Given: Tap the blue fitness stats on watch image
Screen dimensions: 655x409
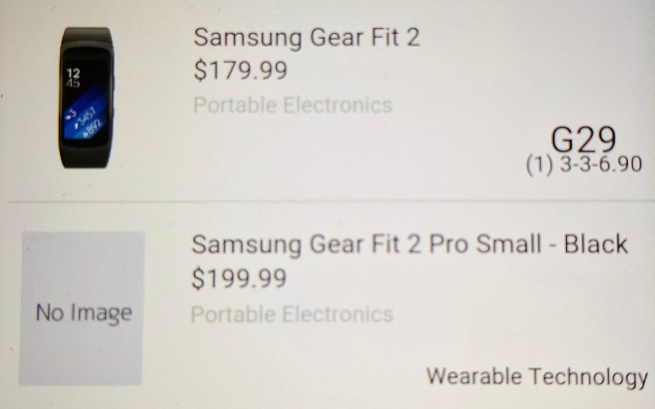Looking at the screenshot, I should (x=85, y=123).
